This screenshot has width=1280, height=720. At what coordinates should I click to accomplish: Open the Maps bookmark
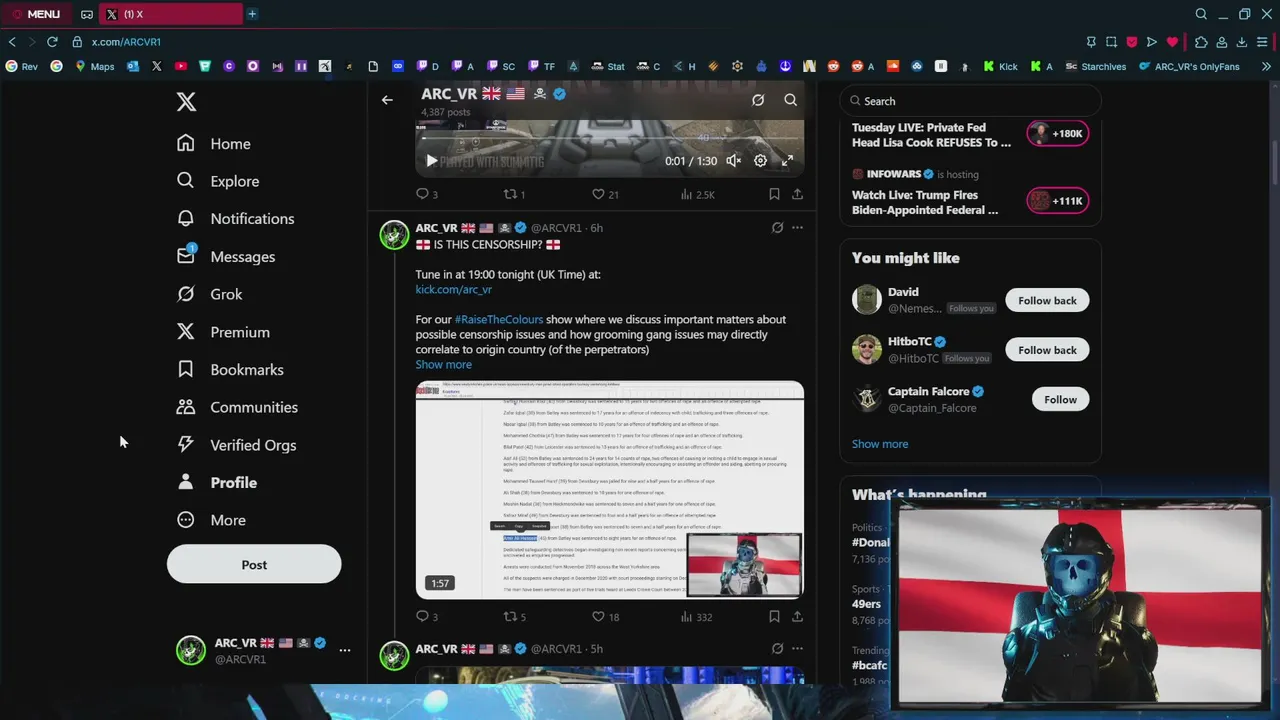point(95,67)
